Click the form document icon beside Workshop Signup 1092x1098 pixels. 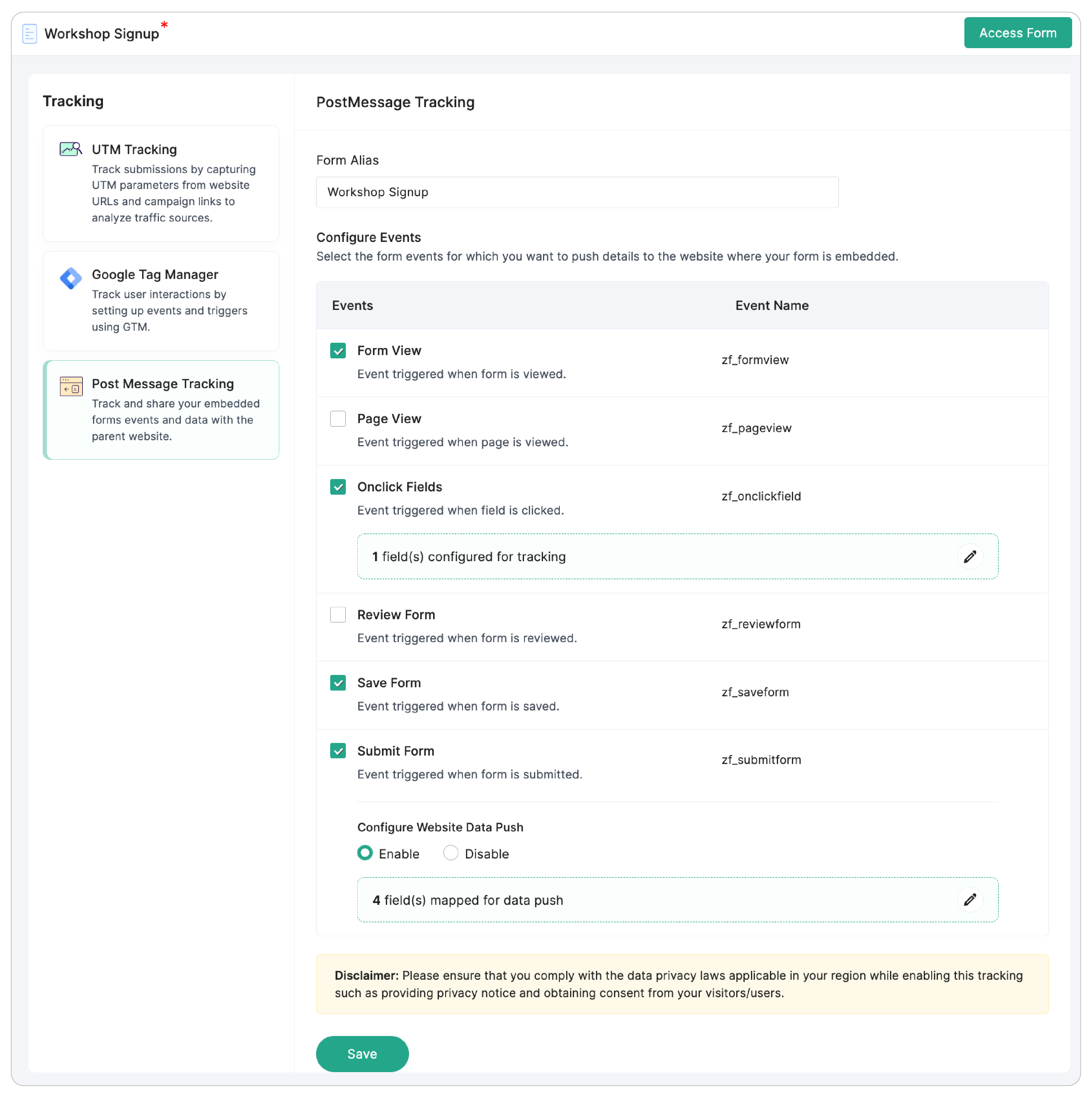tap(29, 33)
